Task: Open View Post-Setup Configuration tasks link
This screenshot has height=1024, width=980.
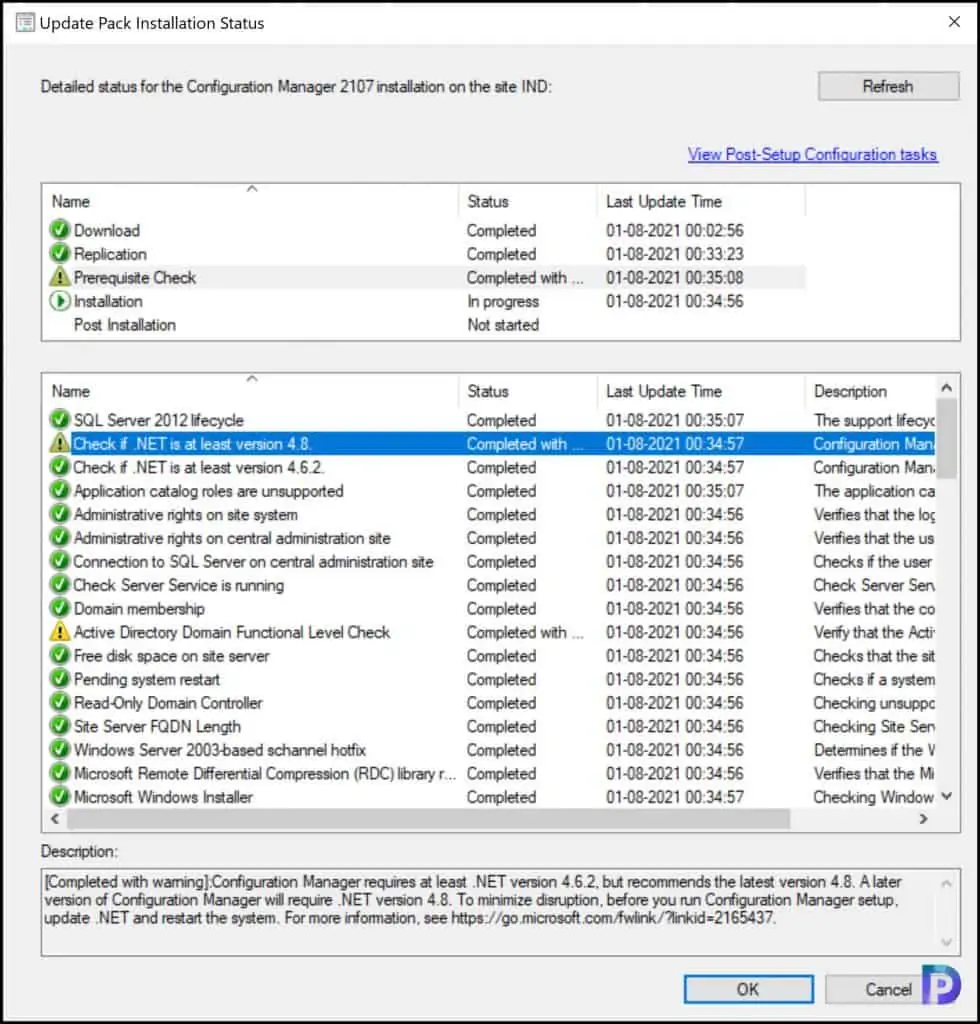Action: 812,155
